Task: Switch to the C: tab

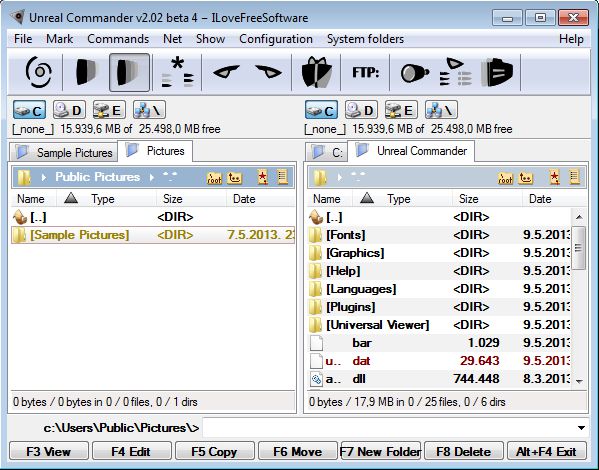Action: 327,152
